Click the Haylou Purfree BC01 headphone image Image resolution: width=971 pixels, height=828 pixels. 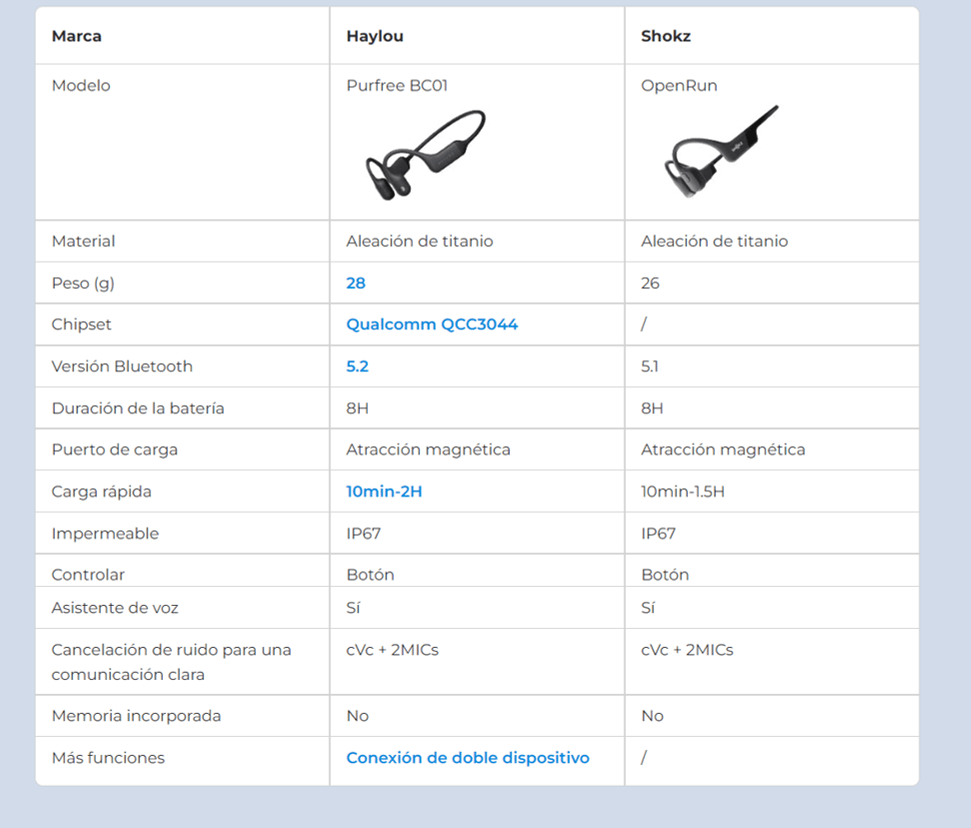point(426,155)
